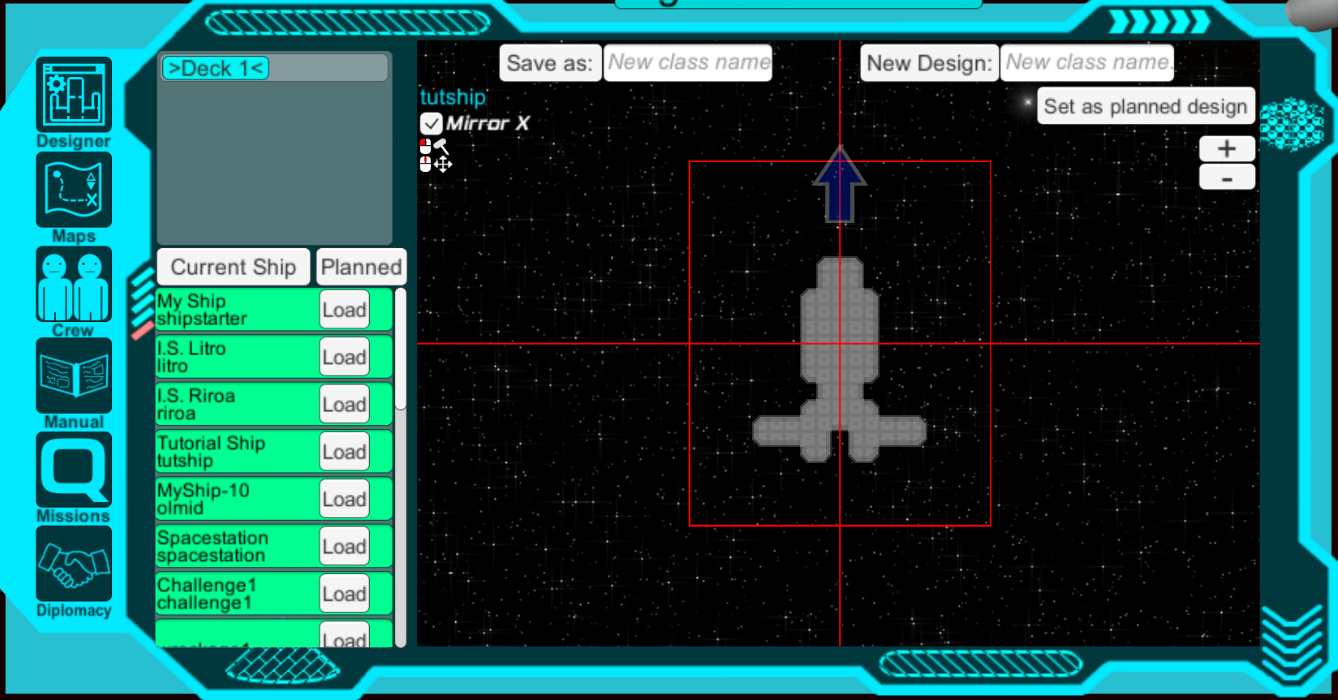Select the Spacestation row text

point(213,546)
